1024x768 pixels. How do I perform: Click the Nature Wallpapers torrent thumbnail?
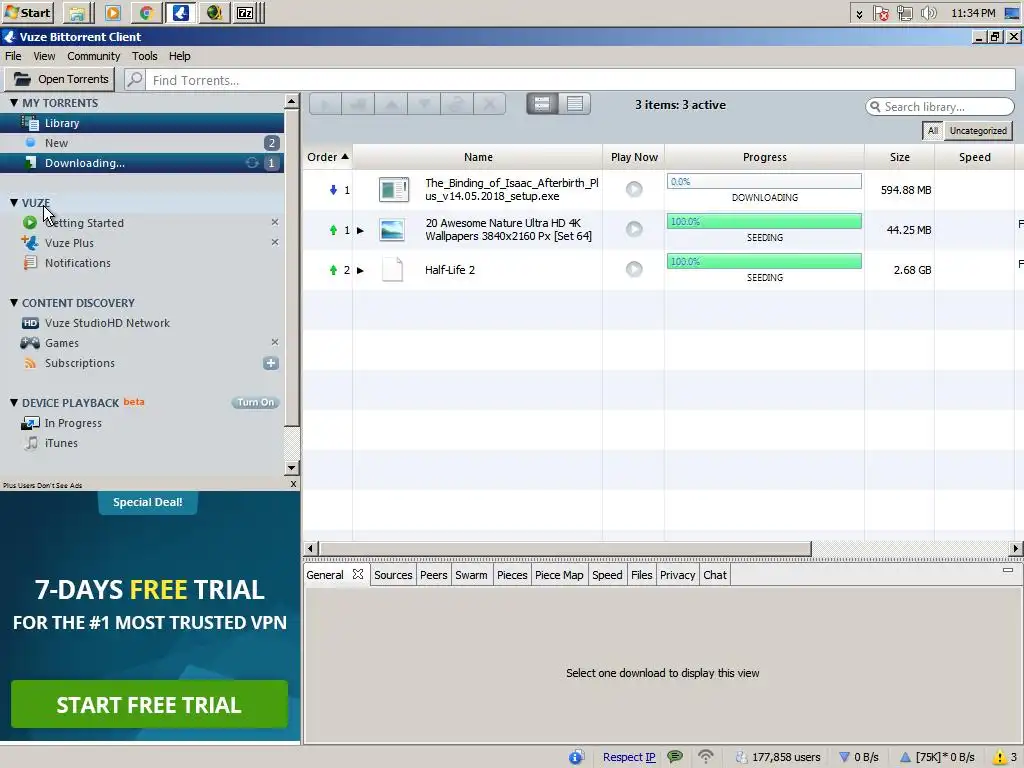click(392, 230)
